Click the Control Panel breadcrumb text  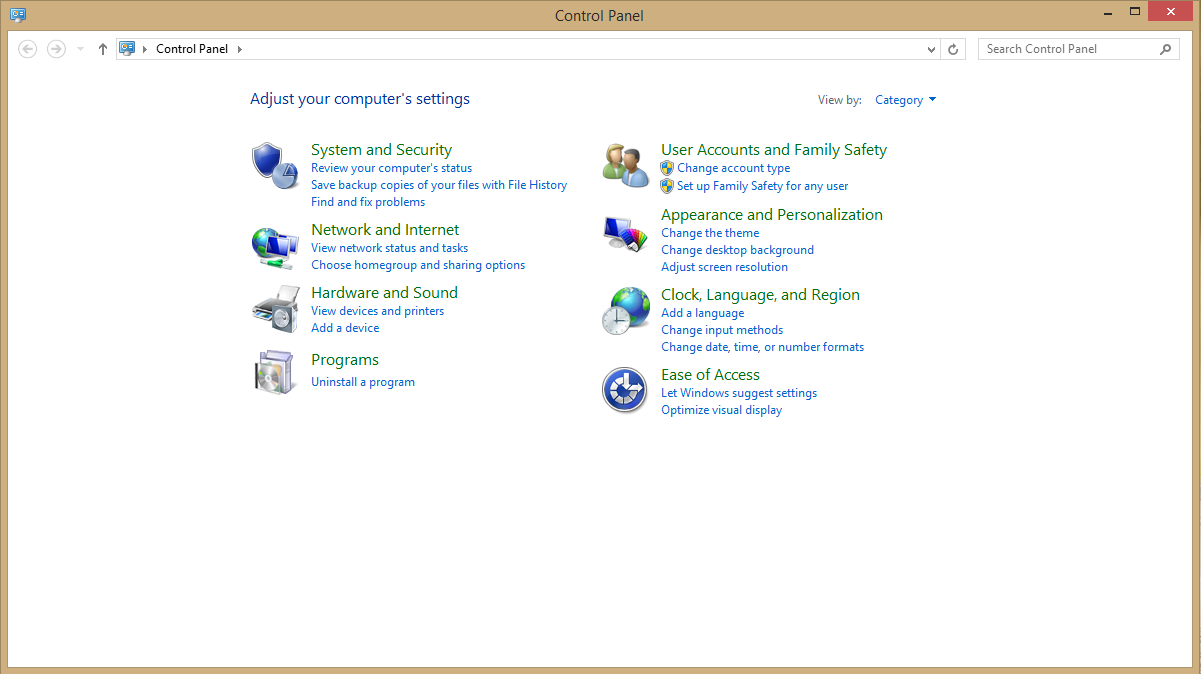(192, 49)
